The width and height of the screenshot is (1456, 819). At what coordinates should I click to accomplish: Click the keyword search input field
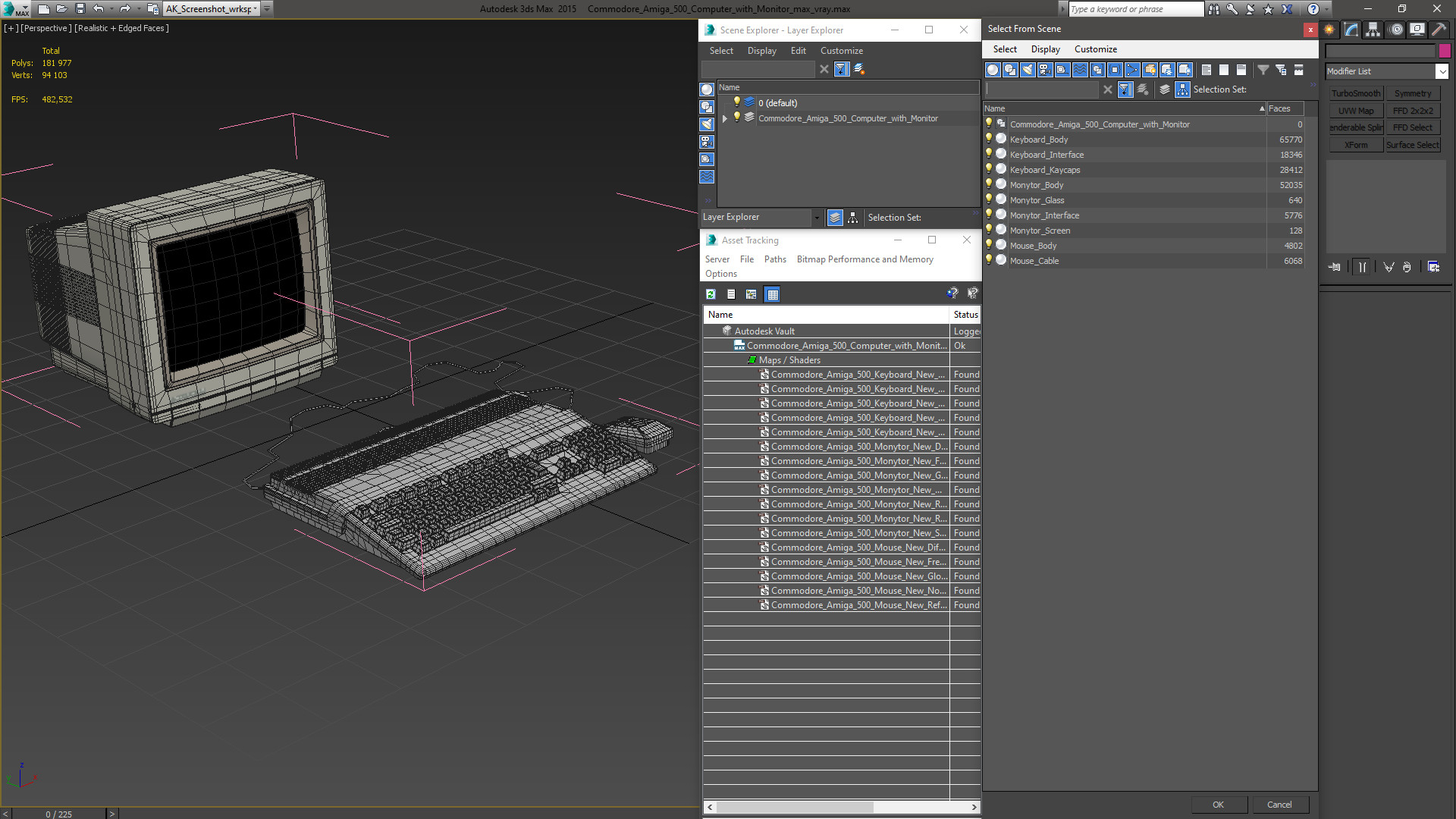[x=1135, y=9]
